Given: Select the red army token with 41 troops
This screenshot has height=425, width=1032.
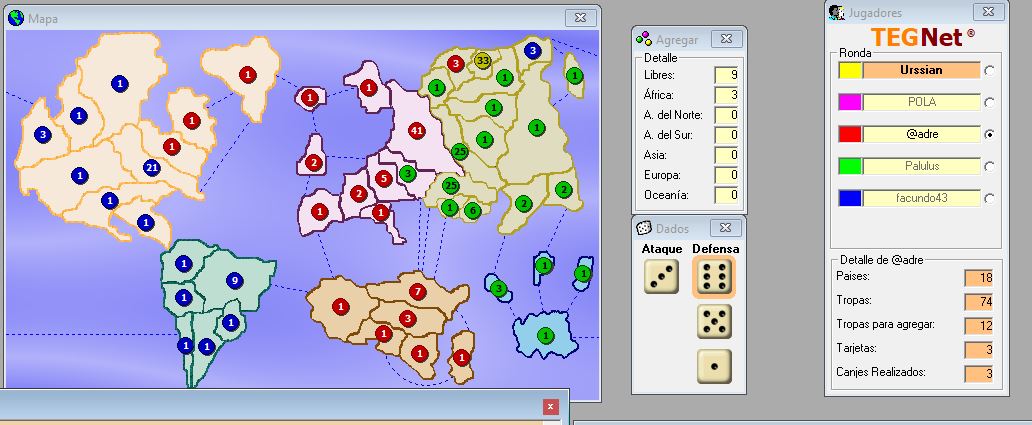Looking at the screenshot, I should [417, 130].
